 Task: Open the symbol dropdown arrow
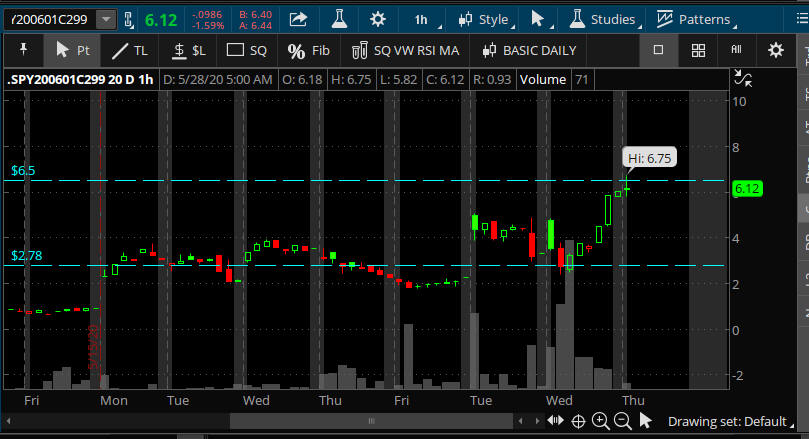(106, 19)
